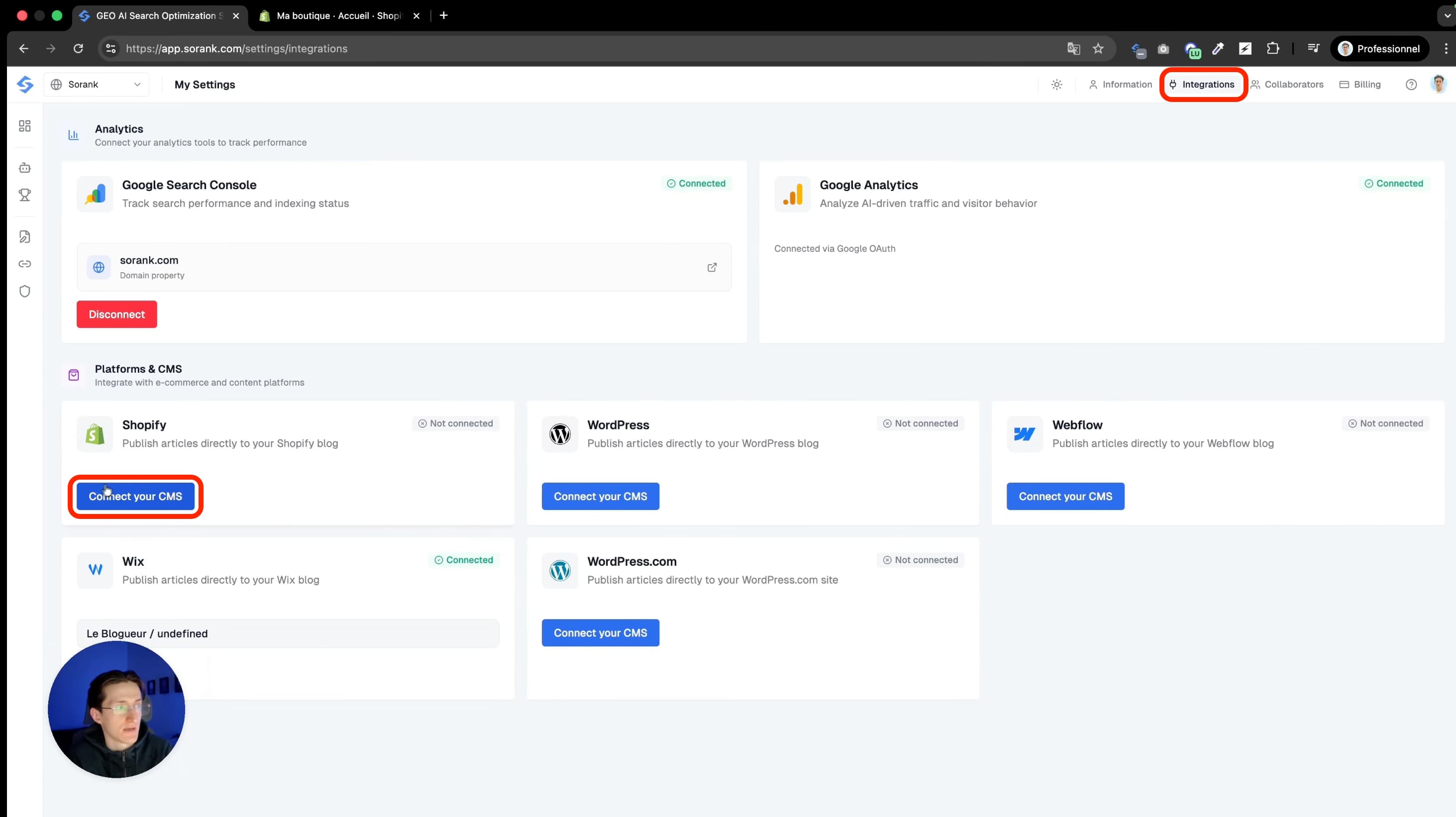
Task: Select the Le Blogueur / undefined field
Action: pos(288,633)
